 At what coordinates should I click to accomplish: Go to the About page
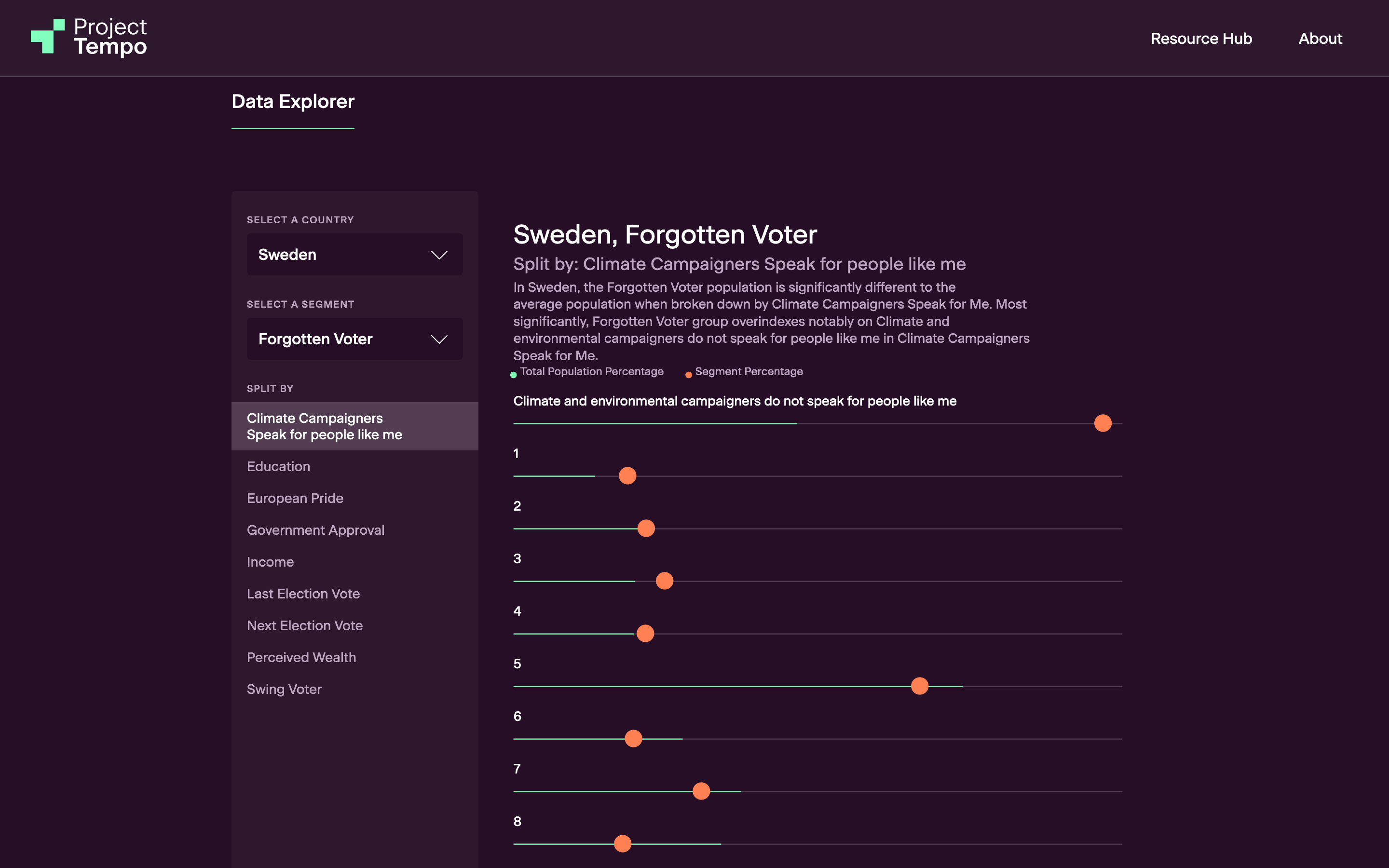1320,39
